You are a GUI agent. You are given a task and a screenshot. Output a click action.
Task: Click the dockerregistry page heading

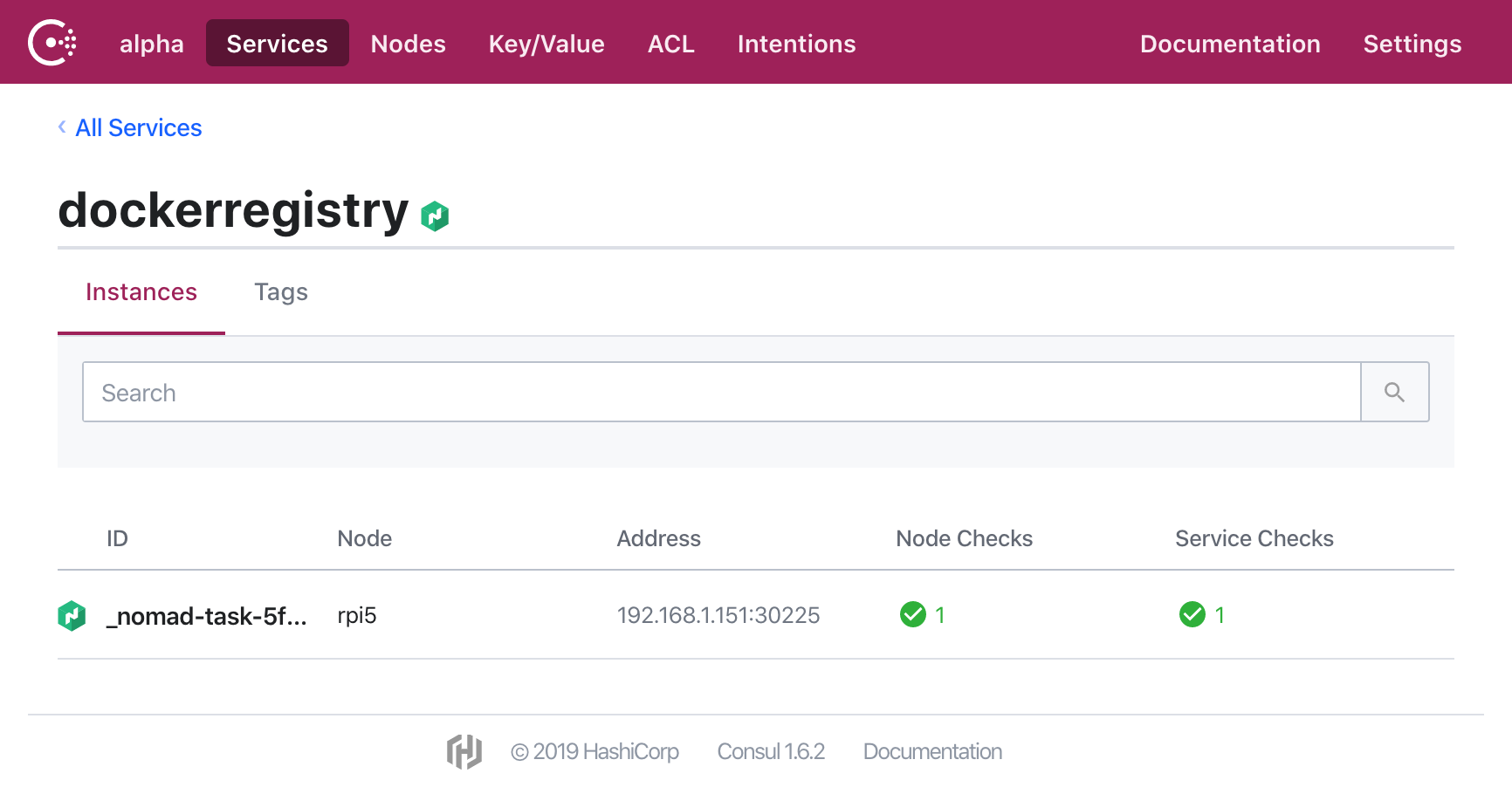click(x=233, y=210)
